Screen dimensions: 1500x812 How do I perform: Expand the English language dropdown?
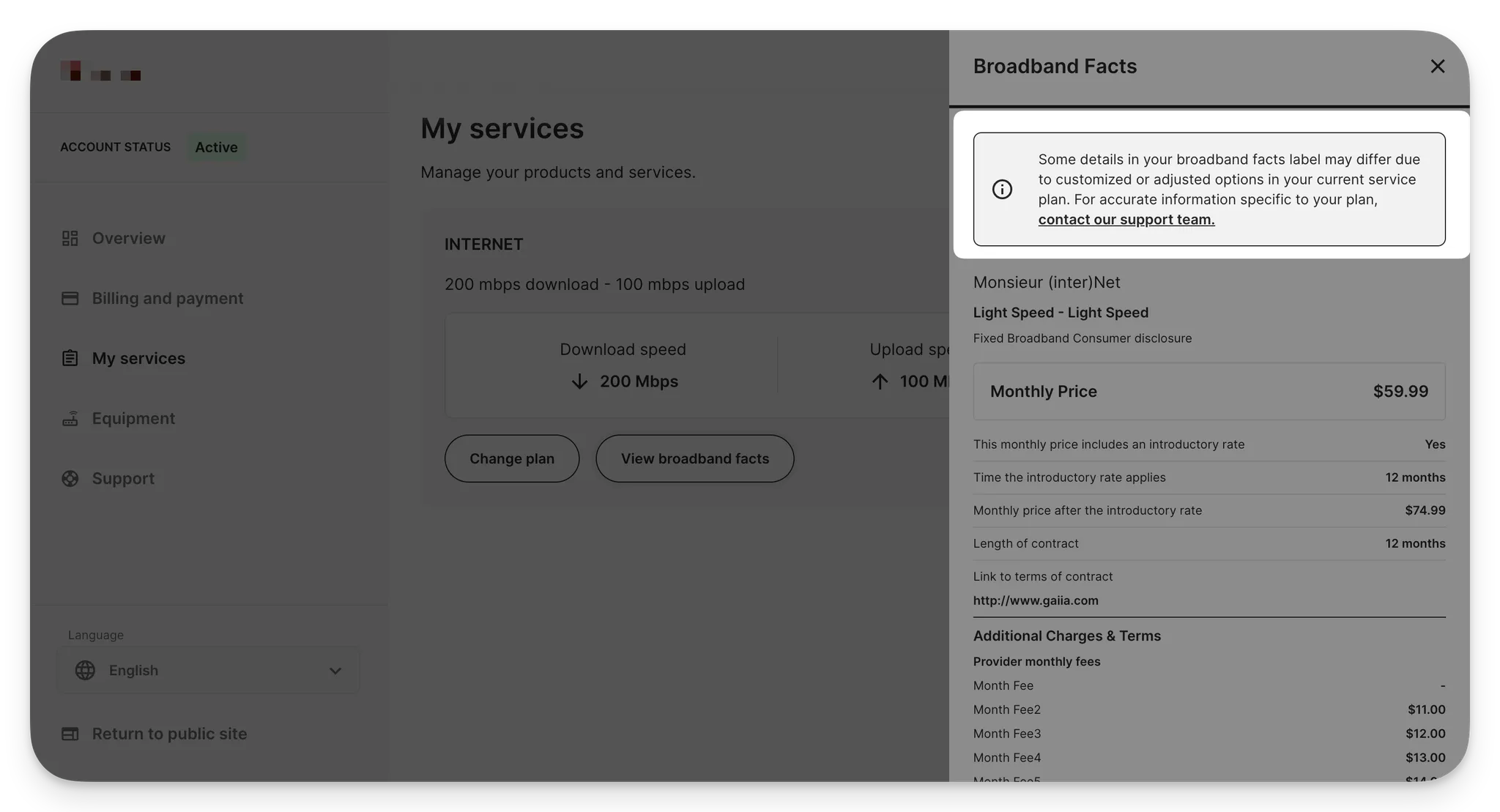coord(208,671)
